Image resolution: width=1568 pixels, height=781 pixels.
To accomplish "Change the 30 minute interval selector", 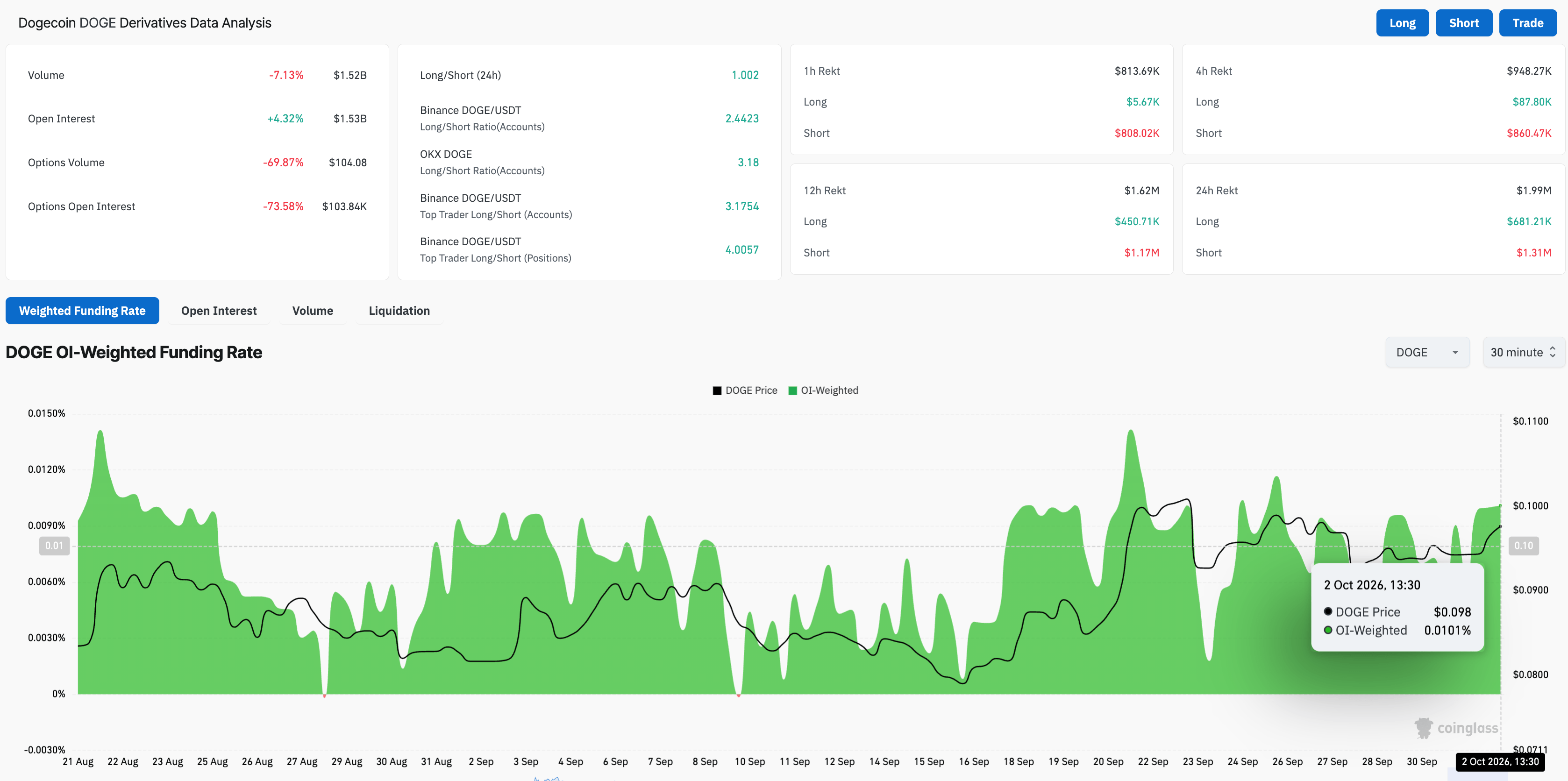I will [x=1524, y=353].
